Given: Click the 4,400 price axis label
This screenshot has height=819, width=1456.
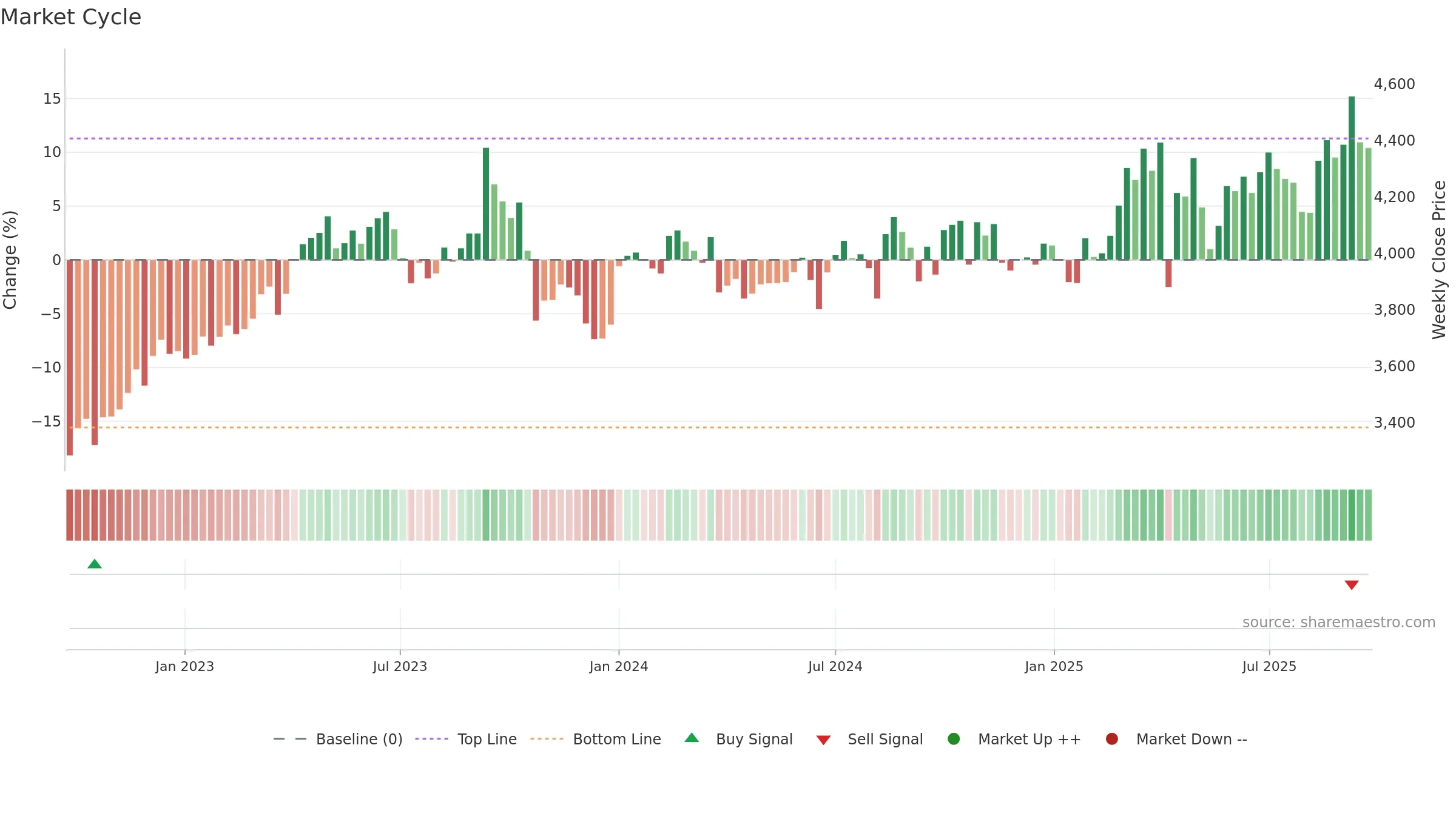Looking at the screenshot, I should (x=1394, y=141).
